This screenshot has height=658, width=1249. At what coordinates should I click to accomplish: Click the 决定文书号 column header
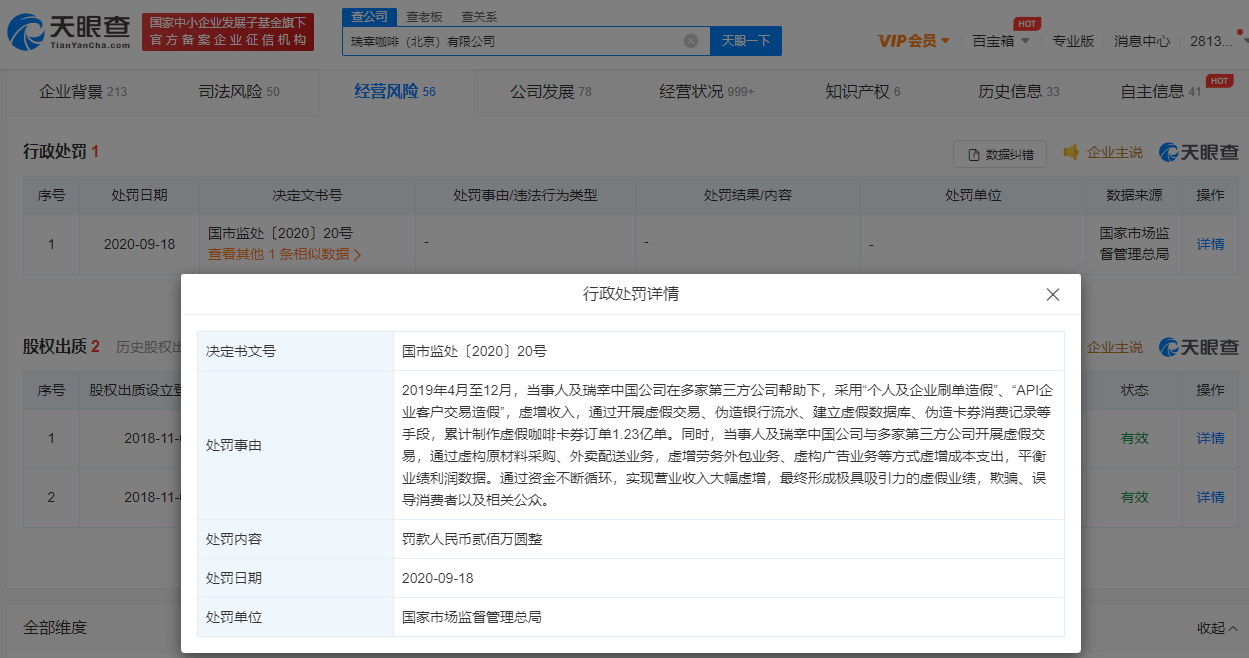pyautogui.click(x=308, y=195)
